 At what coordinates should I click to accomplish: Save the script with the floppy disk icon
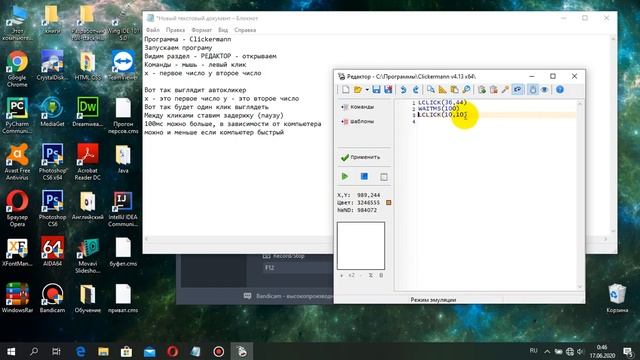pos(376,89)
